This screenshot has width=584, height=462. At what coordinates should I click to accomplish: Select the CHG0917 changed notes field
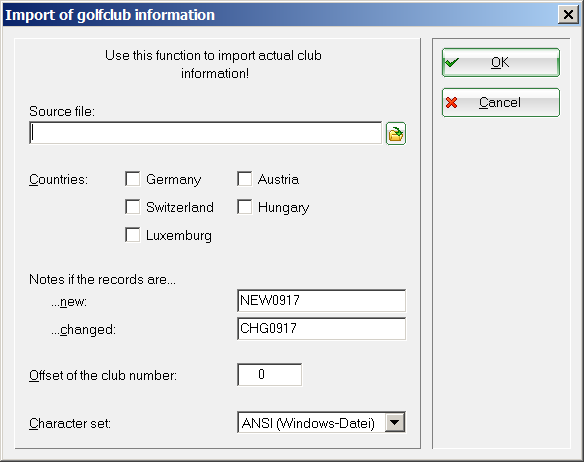[321, 329]
